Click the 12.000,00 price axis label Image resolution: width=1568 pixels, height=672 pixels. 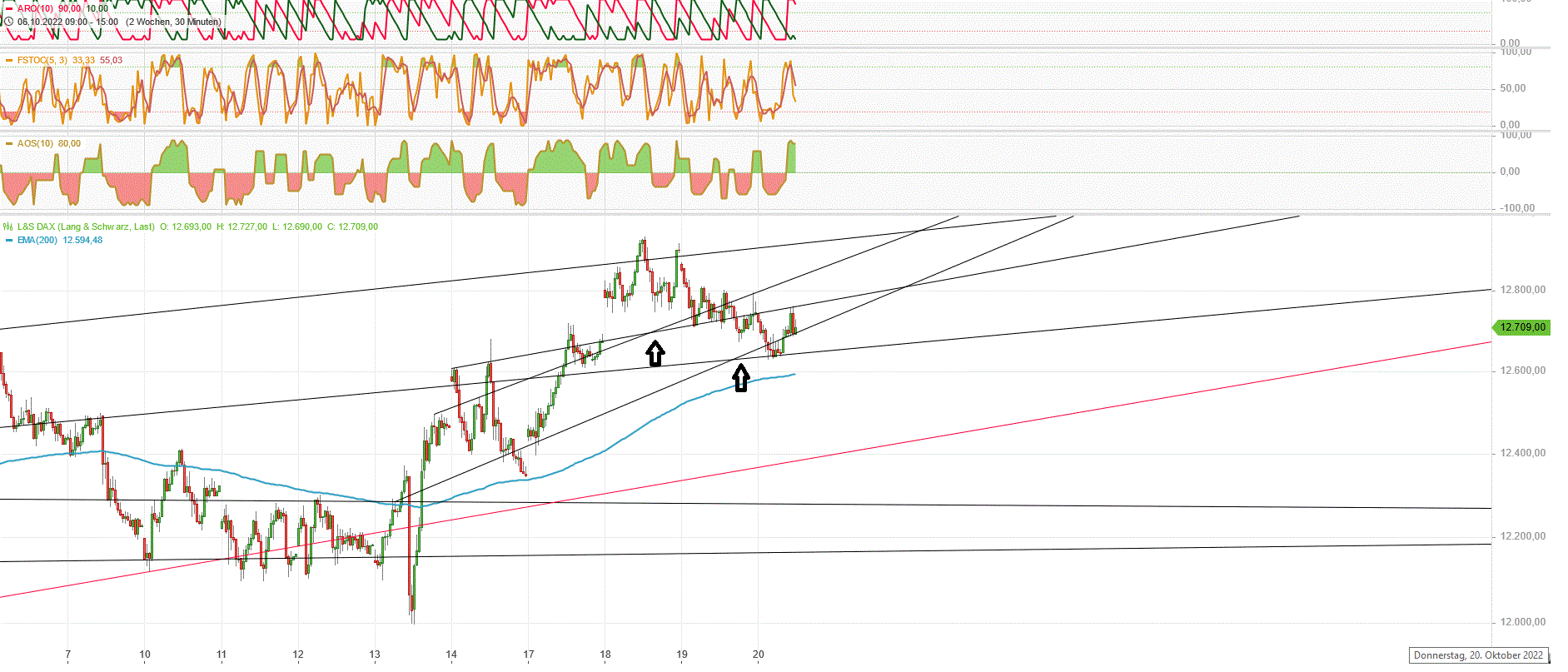coord(1522,622)
